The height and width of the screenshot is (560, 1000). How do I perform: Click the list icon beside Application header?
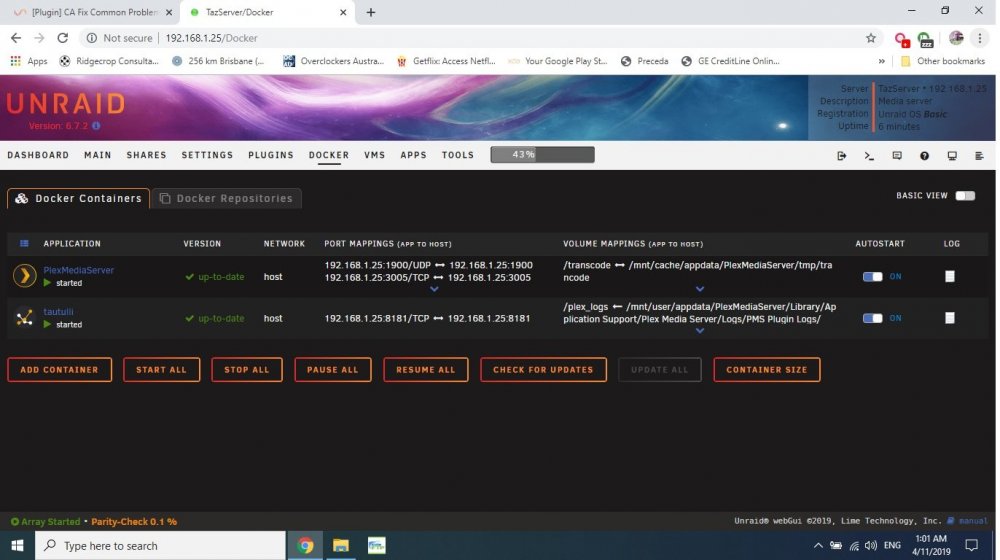tap(24, 244)
